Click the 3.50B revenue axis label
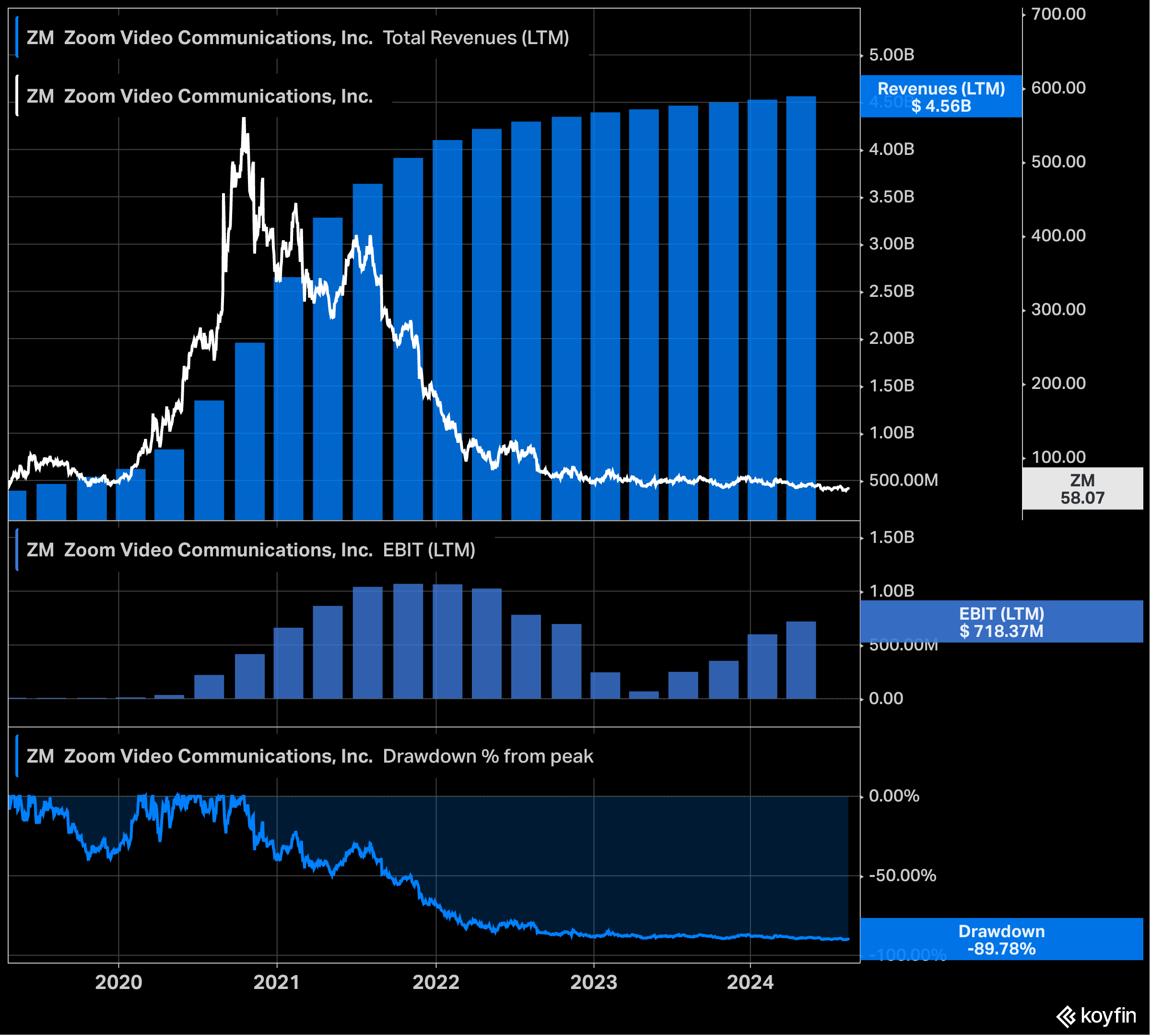1151x1036 pixels. pos(892,197)
